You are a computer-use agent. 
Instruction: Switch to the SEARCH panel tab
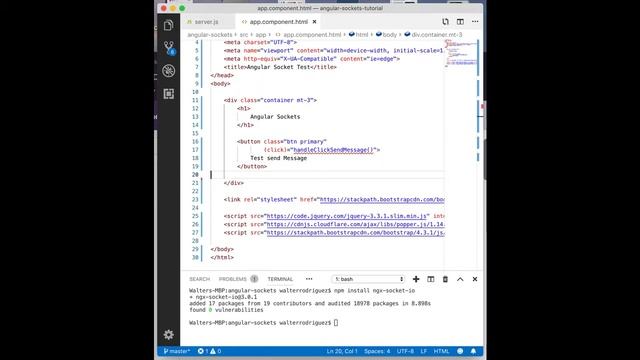[199, 279]
